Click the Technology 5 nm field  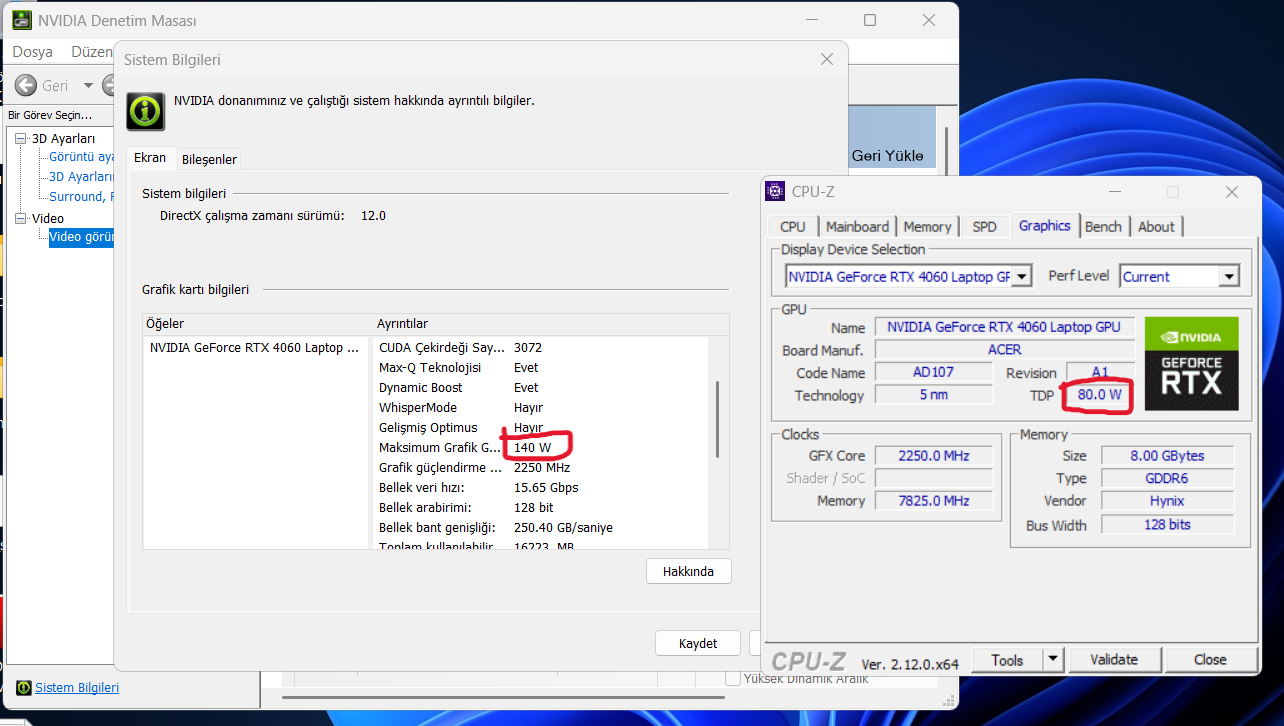pyautogui.click(x=933, y=395)
